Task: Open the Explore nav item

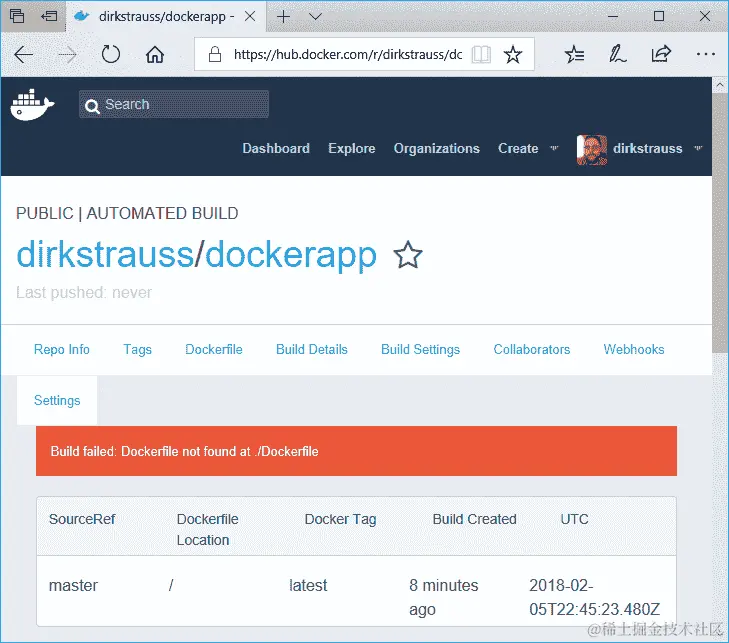Action: (x=351, y=148)
